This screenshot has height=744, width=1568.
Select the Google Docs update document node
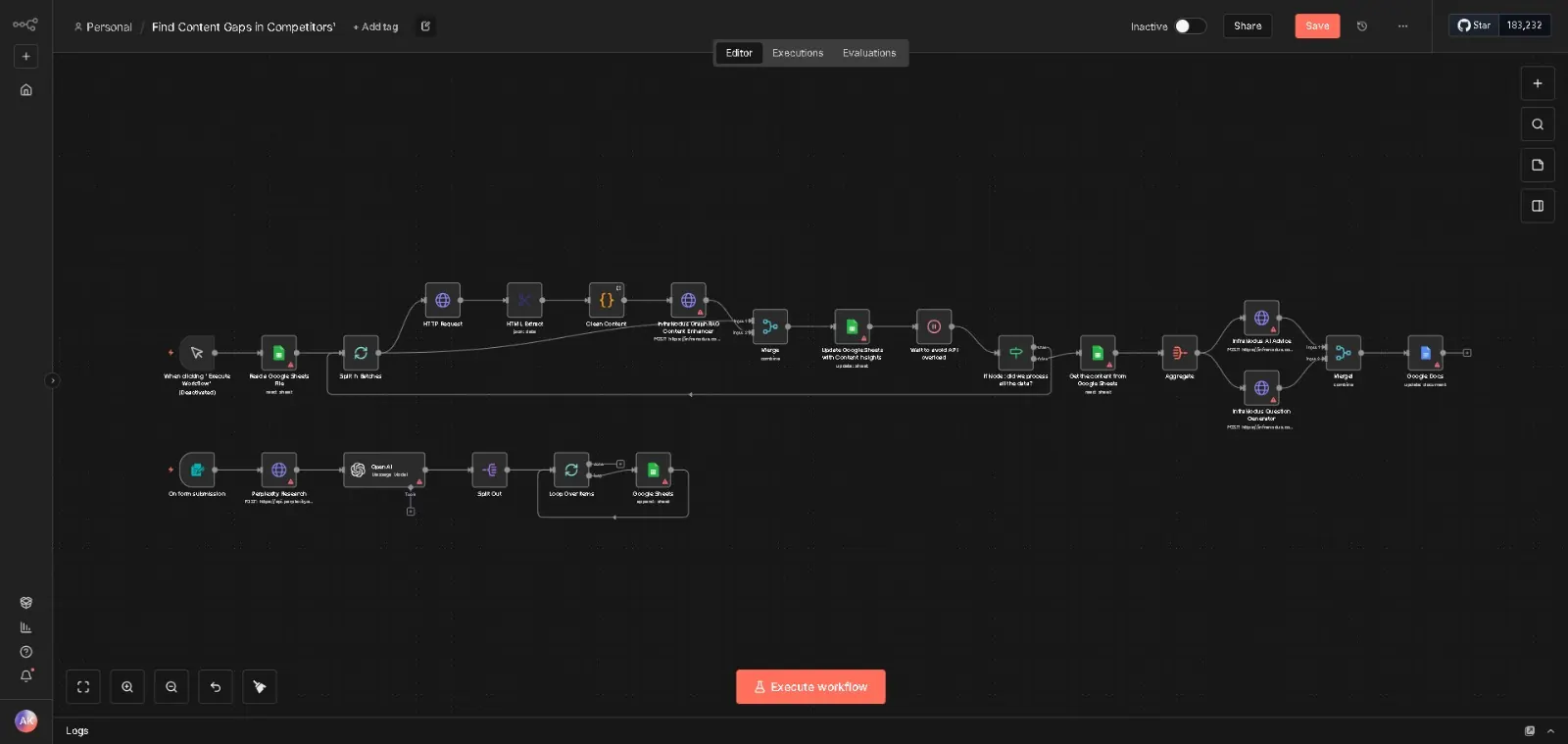[x=1425, y=353]
